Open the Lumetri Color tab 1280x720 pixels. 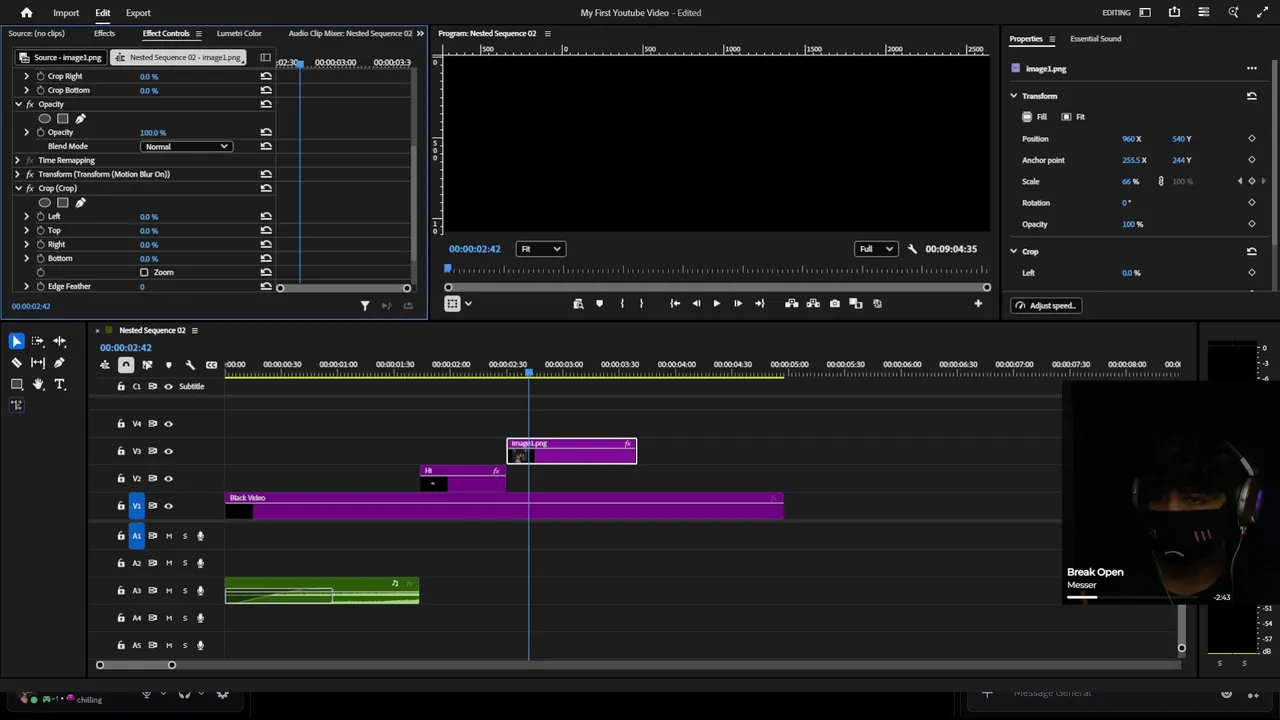coord(239,33)
